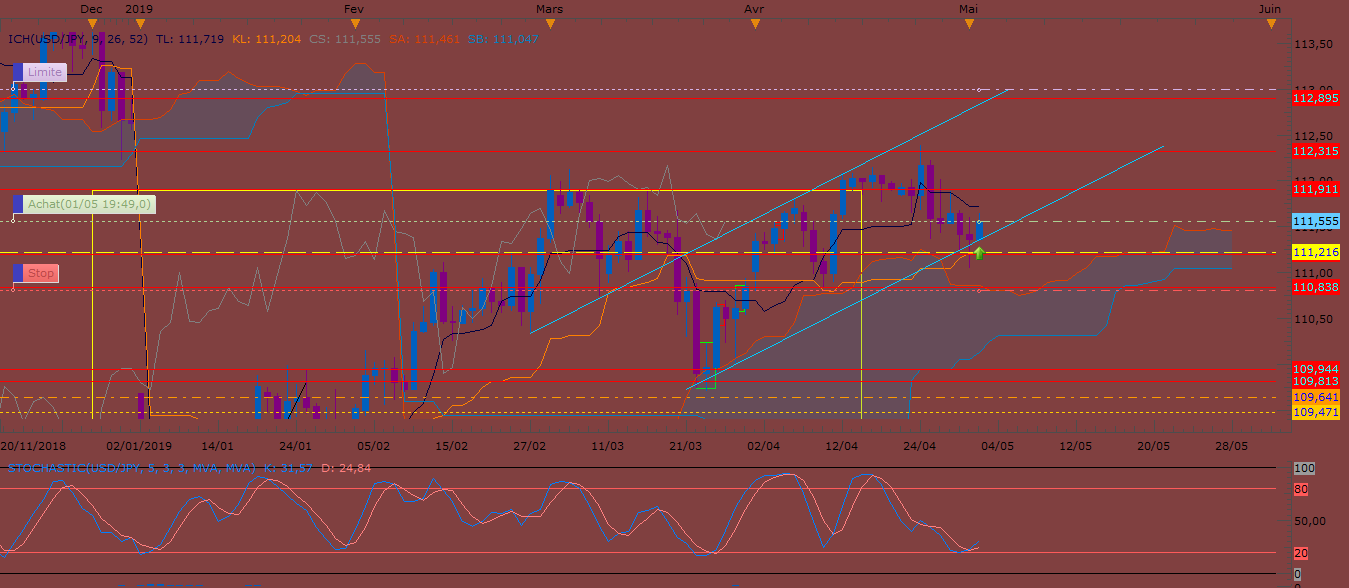Image resolution: width=1349 pixels, height=588 pixels.
Task: Click the Mai orange month marker triangle
Action: (x=968, y=24)
